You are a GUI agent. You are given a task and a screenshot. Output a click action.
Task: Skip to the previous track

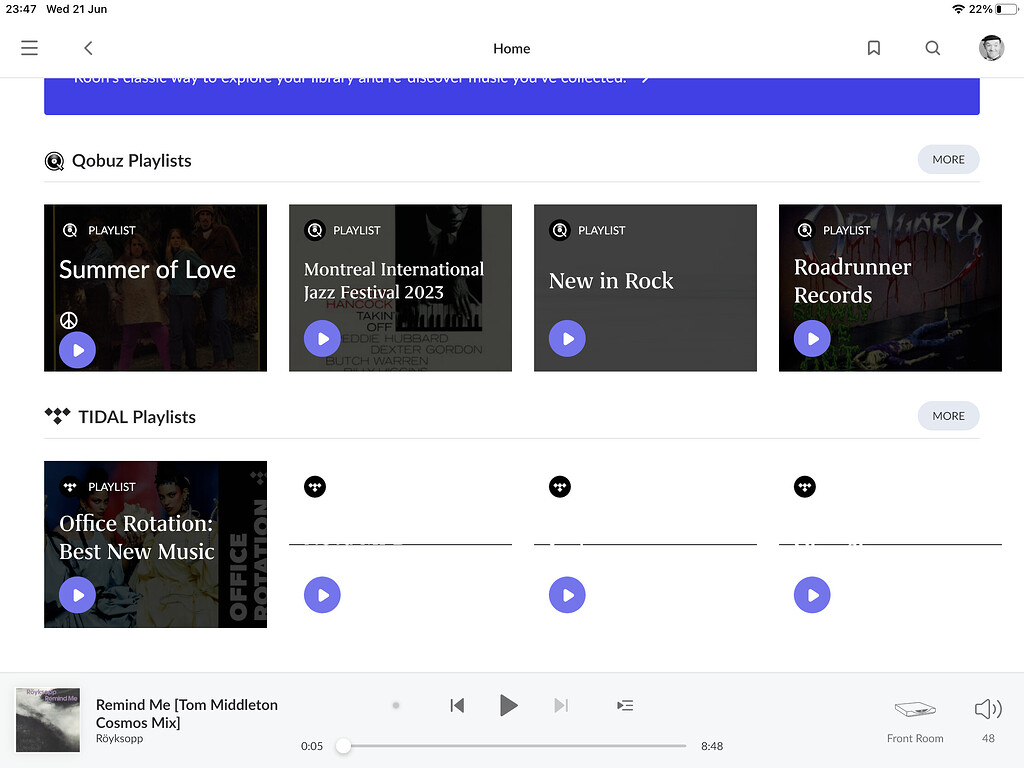coord(457,705)
